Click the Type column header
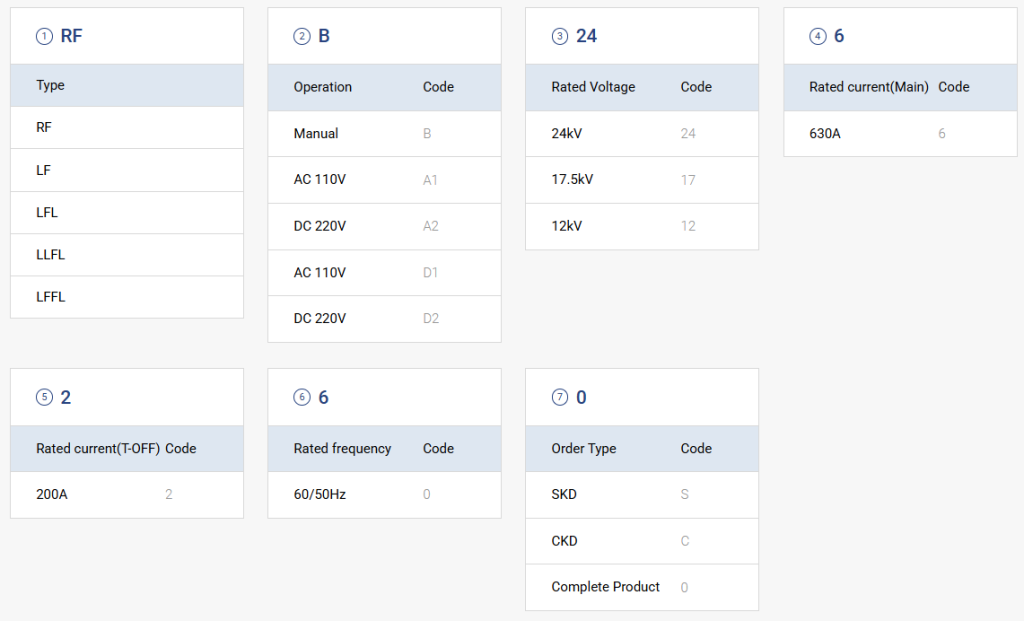The height and width of the screenshot is (621, 1024). click(x=50, y=86)
